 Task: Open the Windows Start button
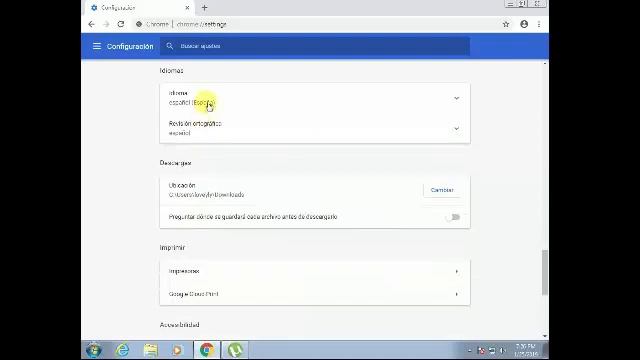93,350
